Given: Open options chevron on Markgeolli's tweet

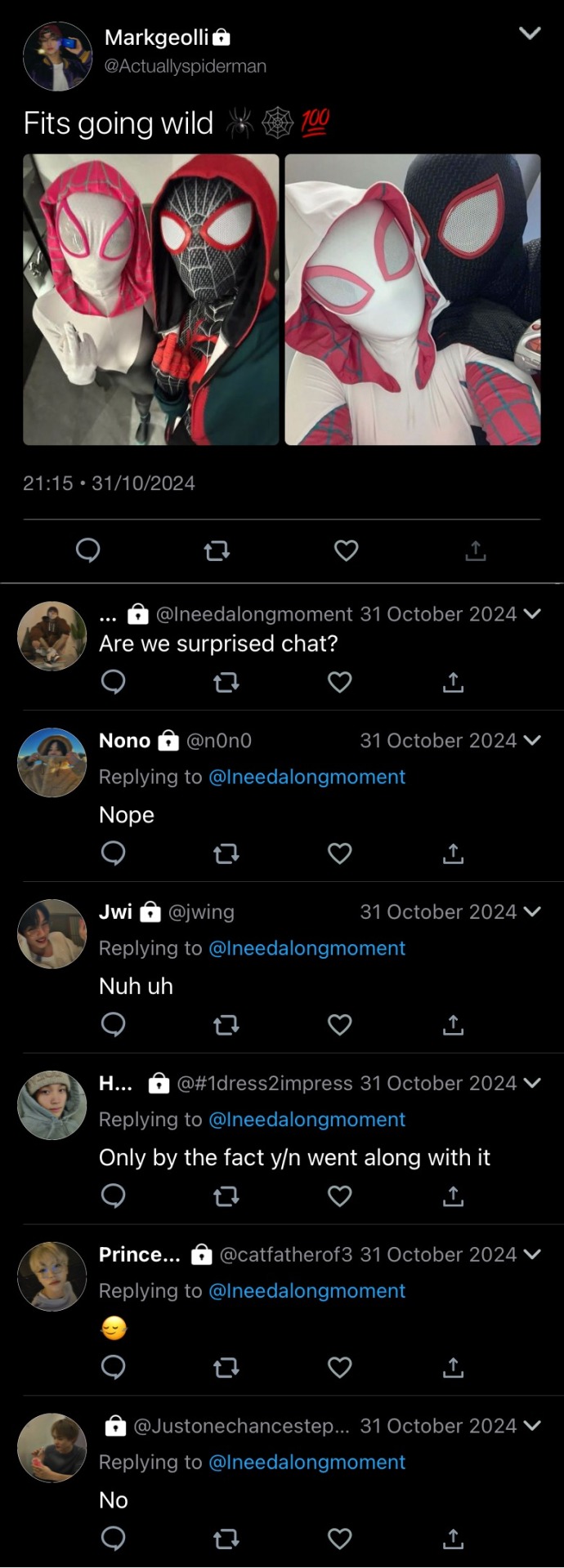Looking at the screenshot, I should (530, 33).
